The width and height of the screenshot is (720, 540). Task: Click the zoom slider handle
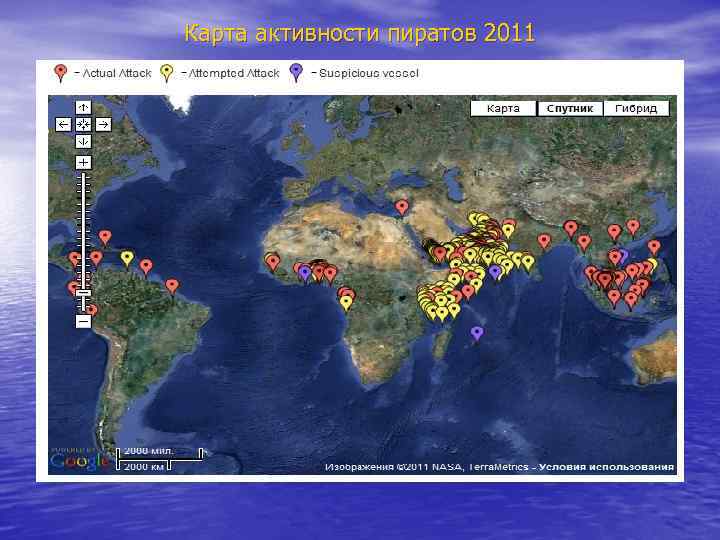click(x=83, y=293)
